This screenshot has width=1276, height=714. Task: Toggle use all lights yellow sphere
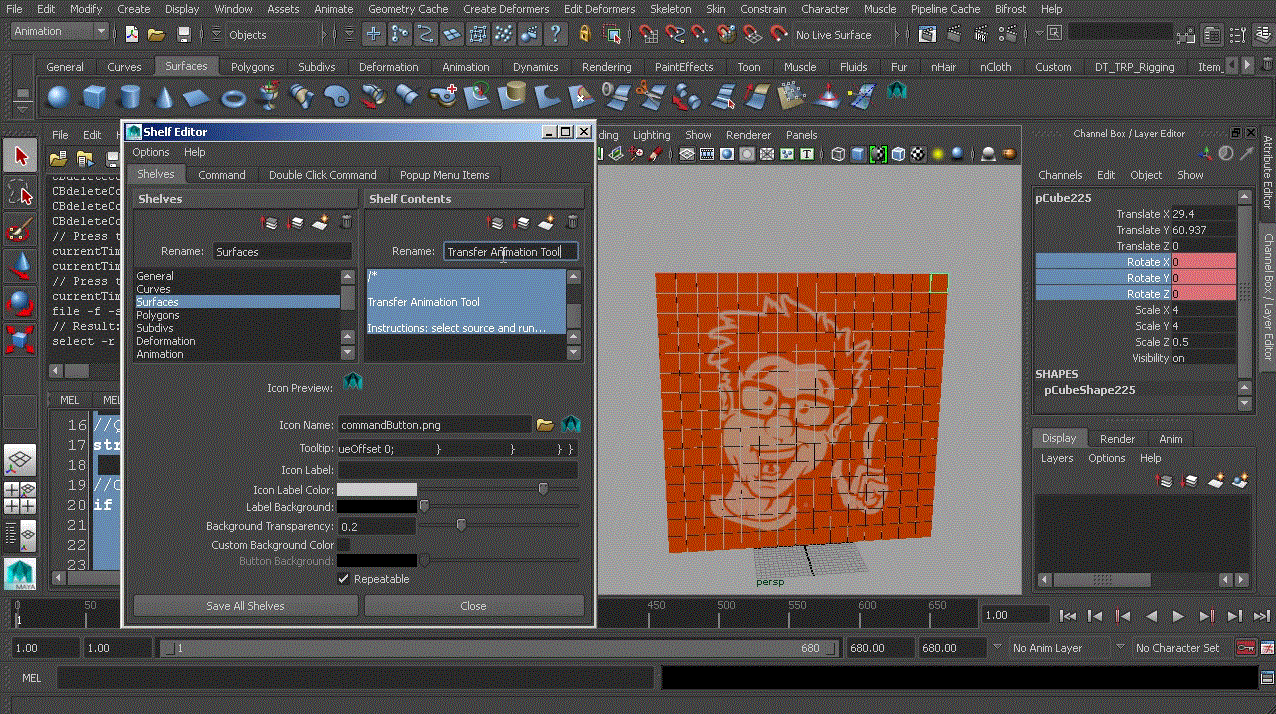[x=938, y=154]
